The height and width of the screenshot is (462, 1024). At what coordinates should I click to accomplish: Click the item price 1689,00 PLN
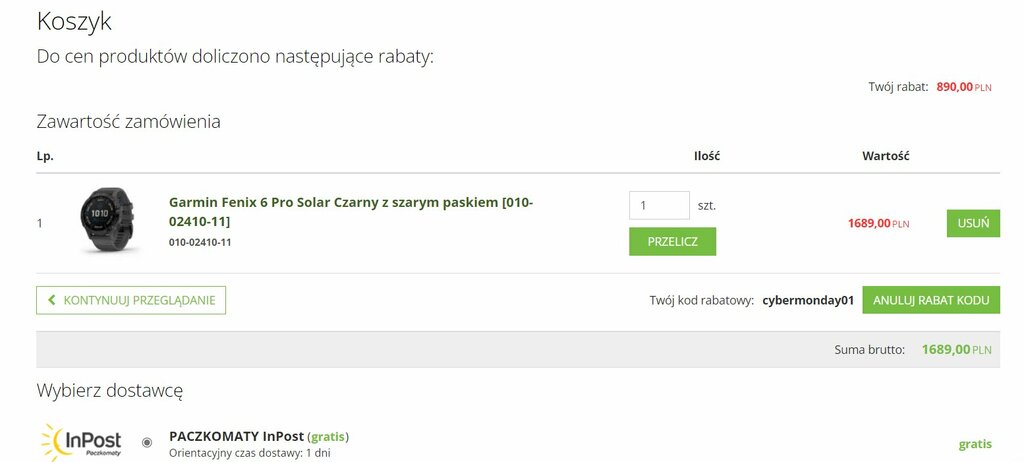(x=878, y=223)
